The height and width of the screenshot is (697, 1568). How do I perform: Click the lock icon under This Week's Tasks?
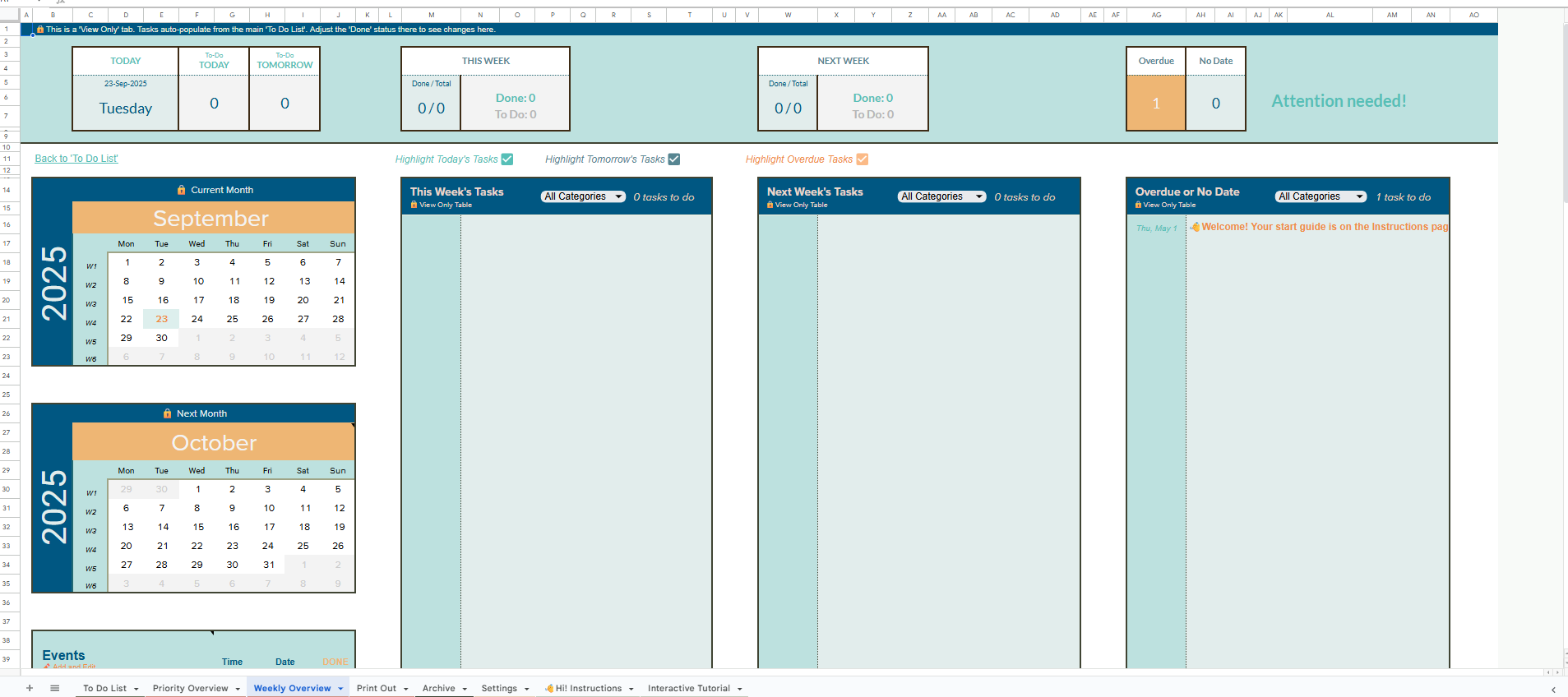[414, 205]
